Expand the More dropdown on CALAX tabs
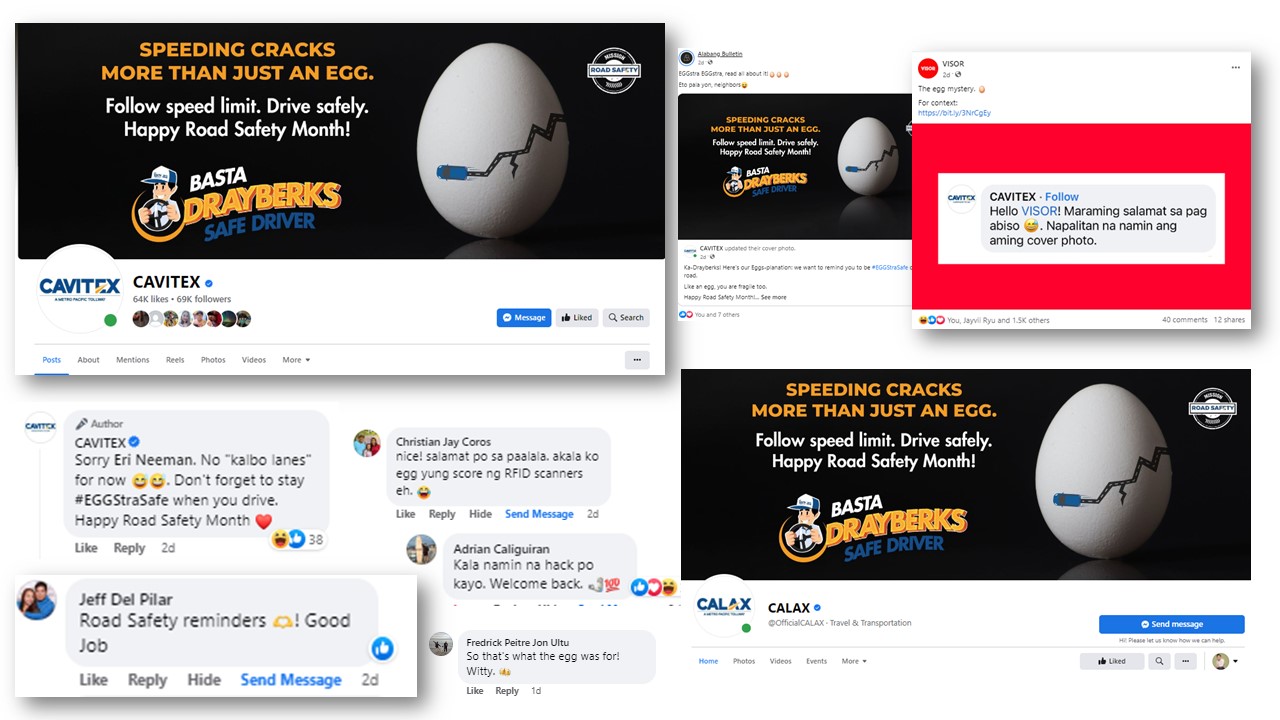Image resolution: width=1280 pixels, height=720 pixels. 853,661
